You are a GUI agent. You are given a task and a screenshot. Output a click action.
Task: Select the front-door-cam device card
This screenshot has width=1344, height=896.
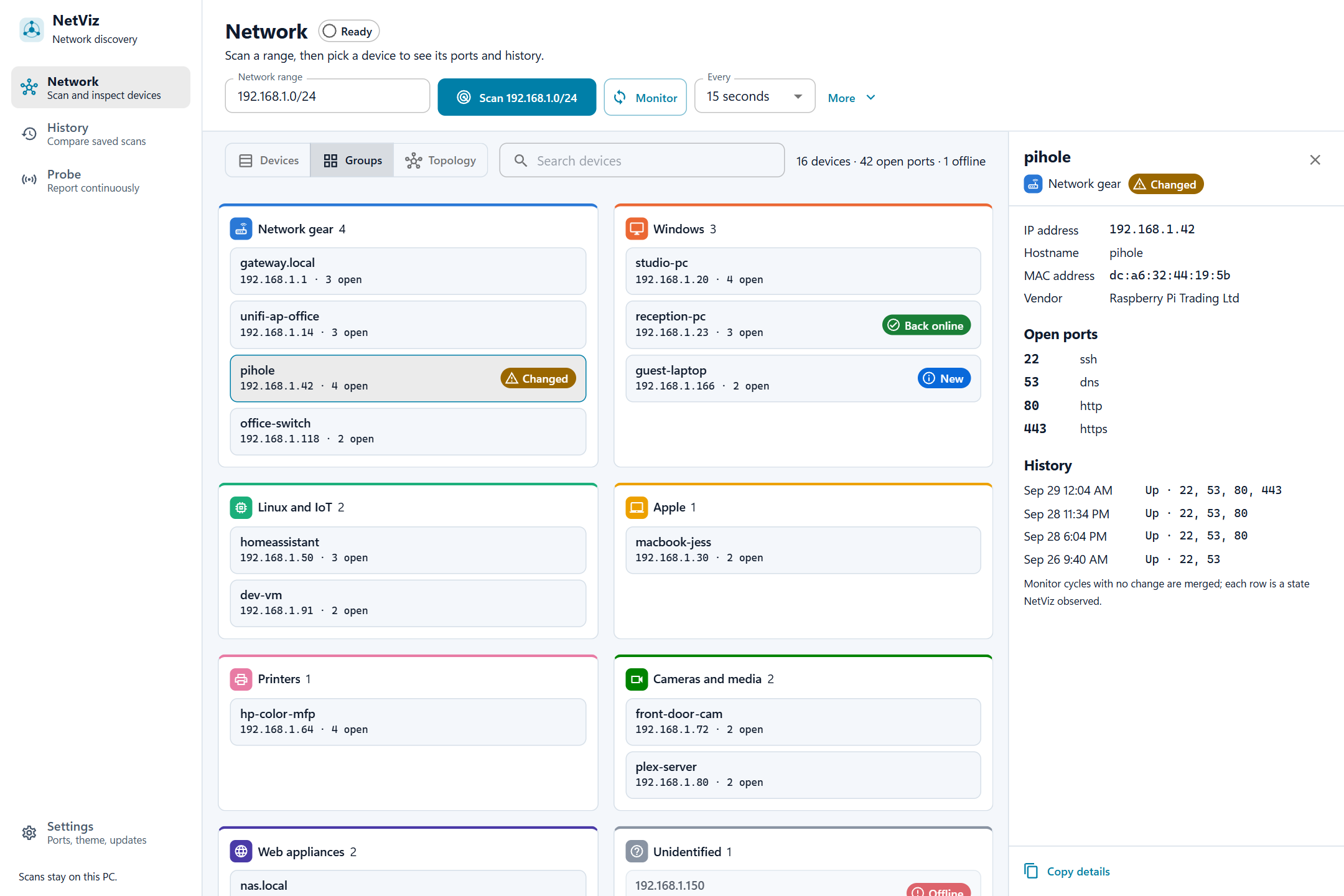click(803, 722)
